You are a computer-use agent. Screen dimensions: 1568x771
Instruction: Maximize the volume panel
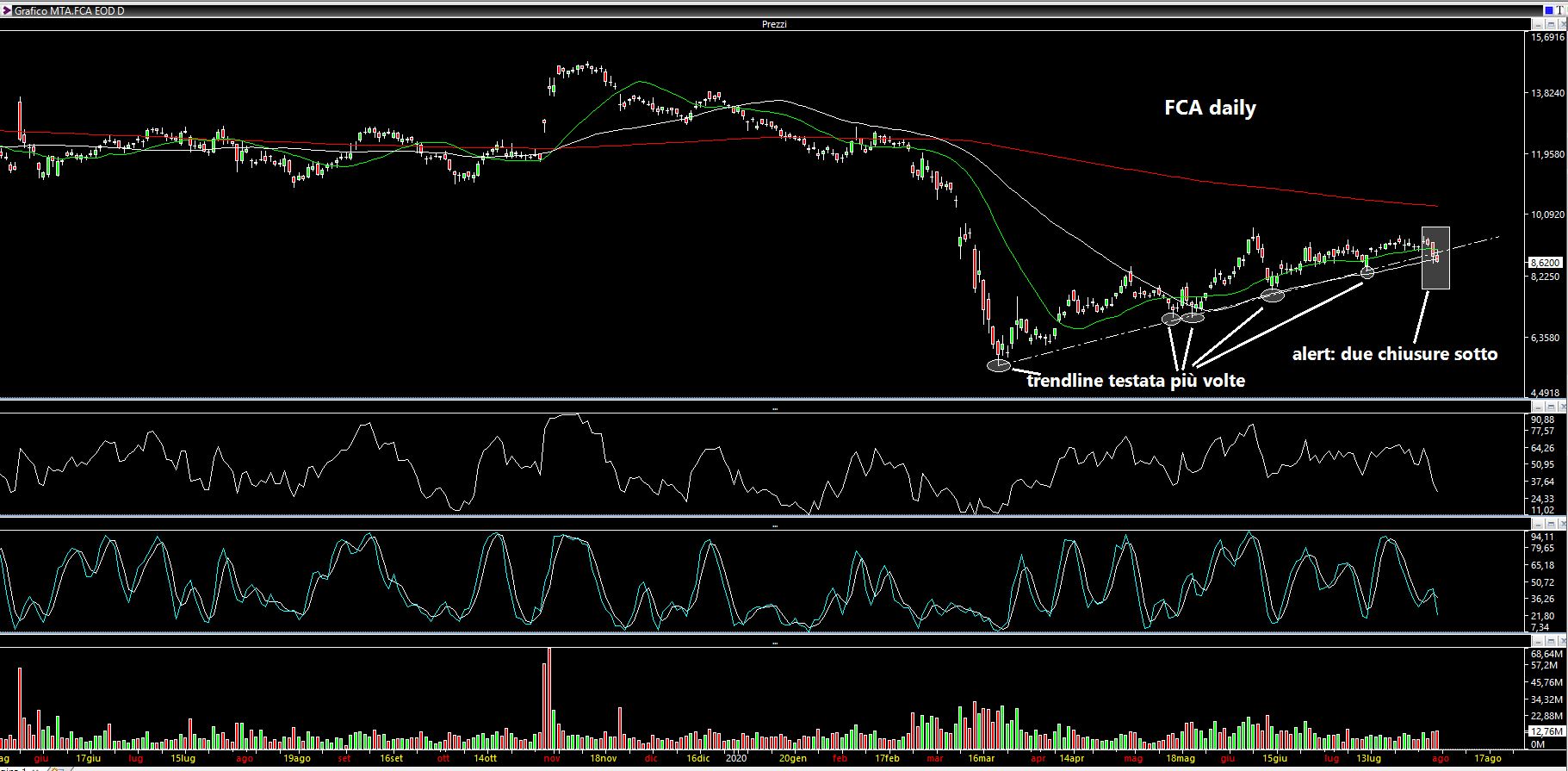coord(1549,641)
